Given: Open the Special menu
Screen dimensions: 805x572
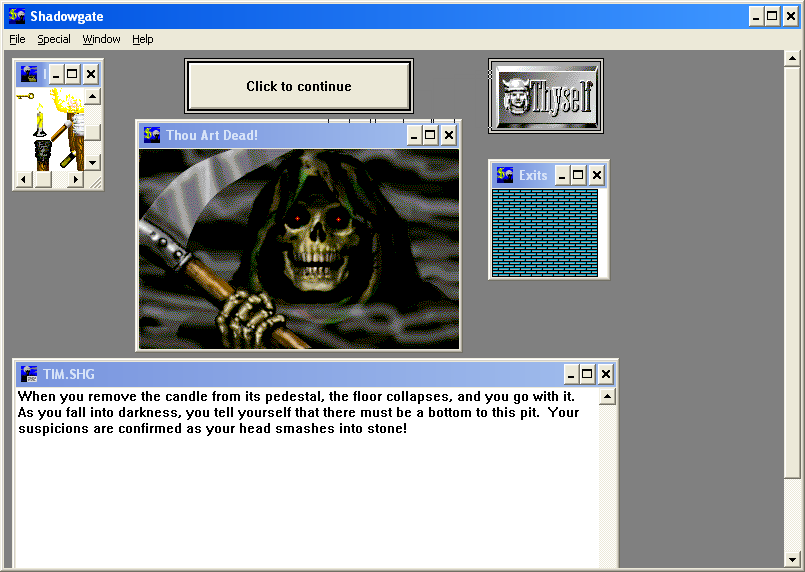Looking at the screenshot, I should tap(54, 39).
